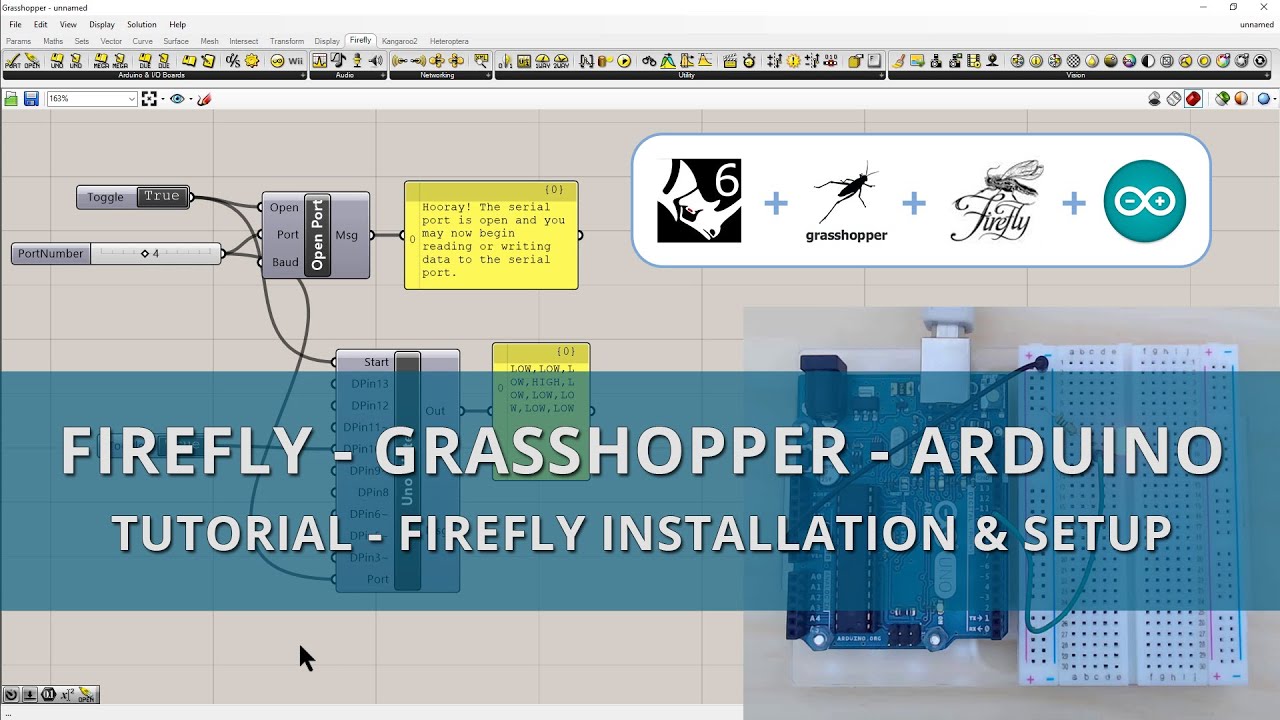Click the red shaded preview mode icon
Screen dimensions: 1280x720
(1193, 98)
